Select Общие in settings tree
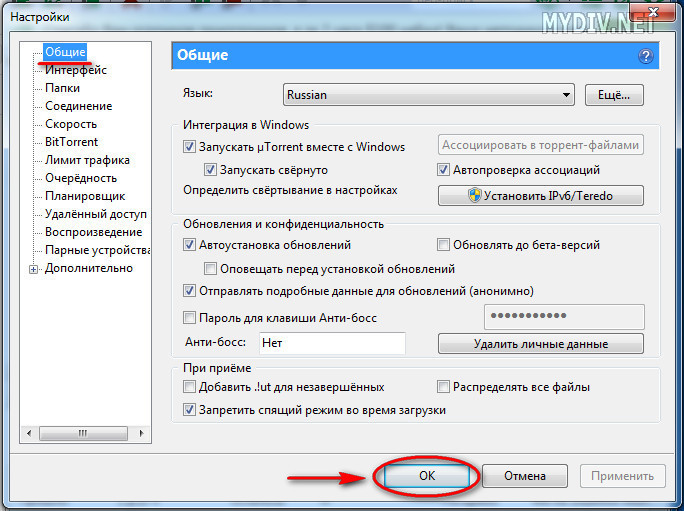 click(65, 52)
